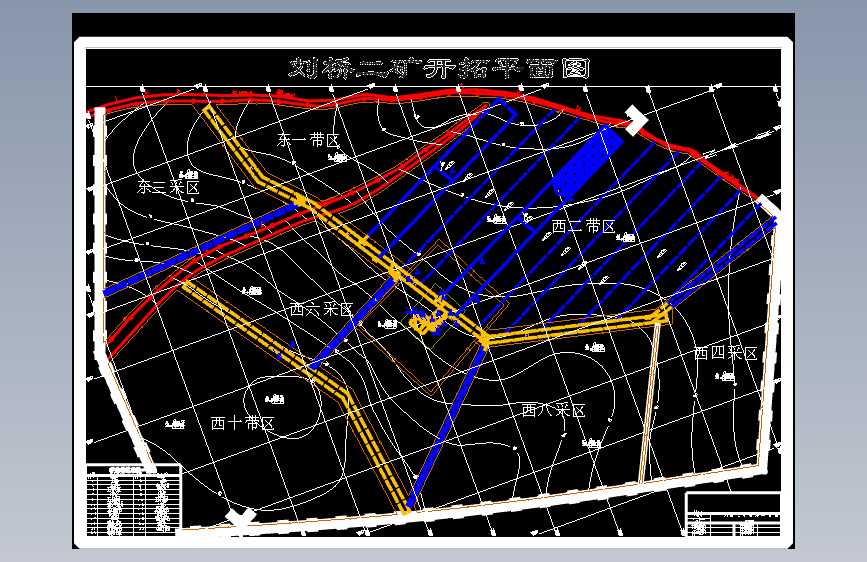Select the 西十带区 zone label
Screen dimensions: 867x562
coord(243,423)
